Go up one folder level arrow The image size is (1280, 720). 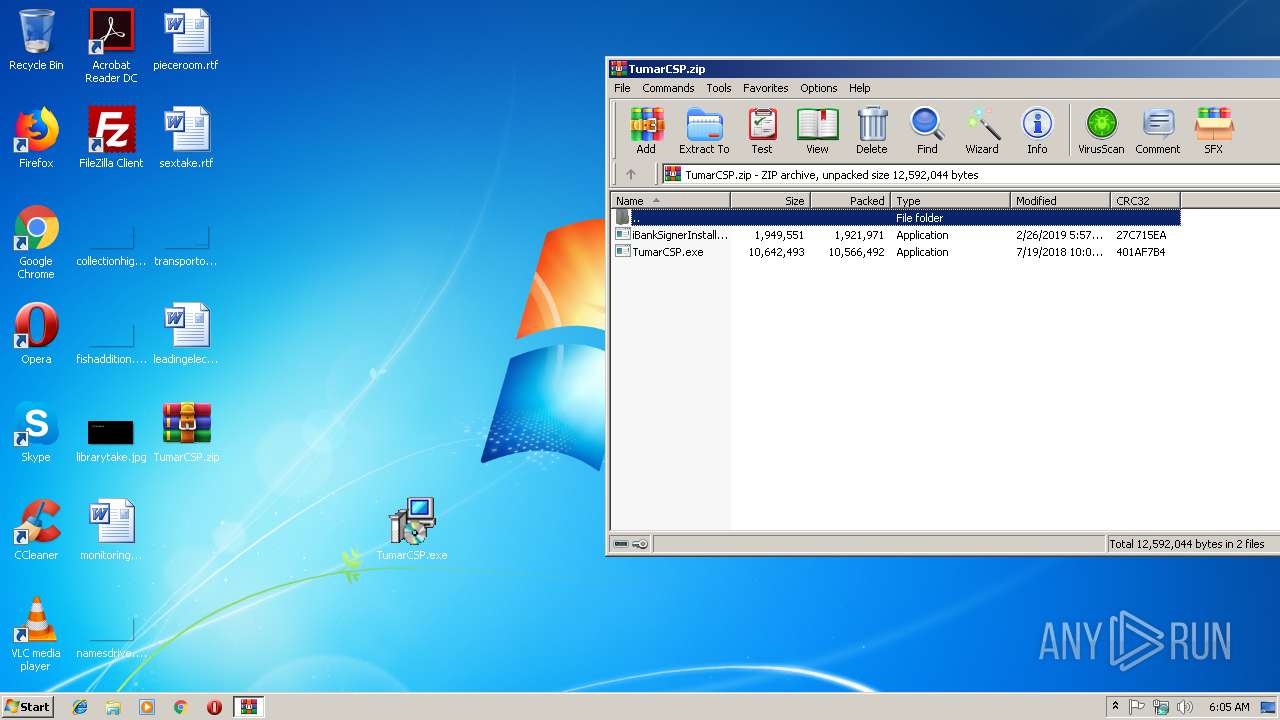[631, 174]
